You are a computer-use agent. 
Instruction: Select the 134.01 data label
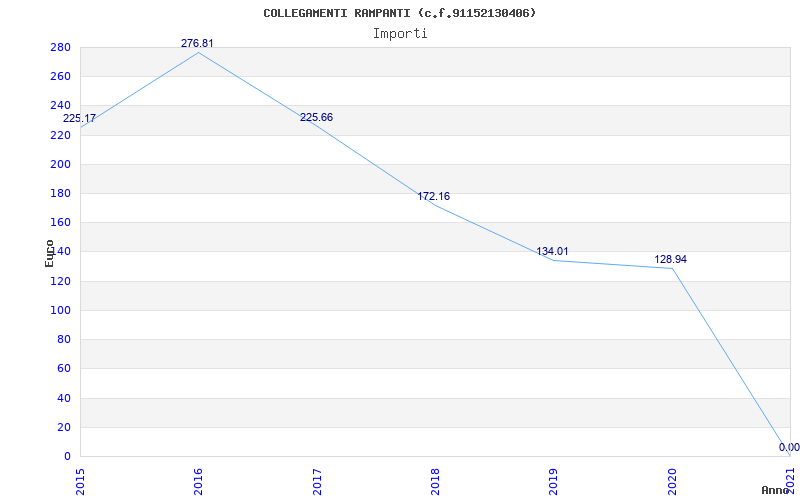tap(552, 252)
